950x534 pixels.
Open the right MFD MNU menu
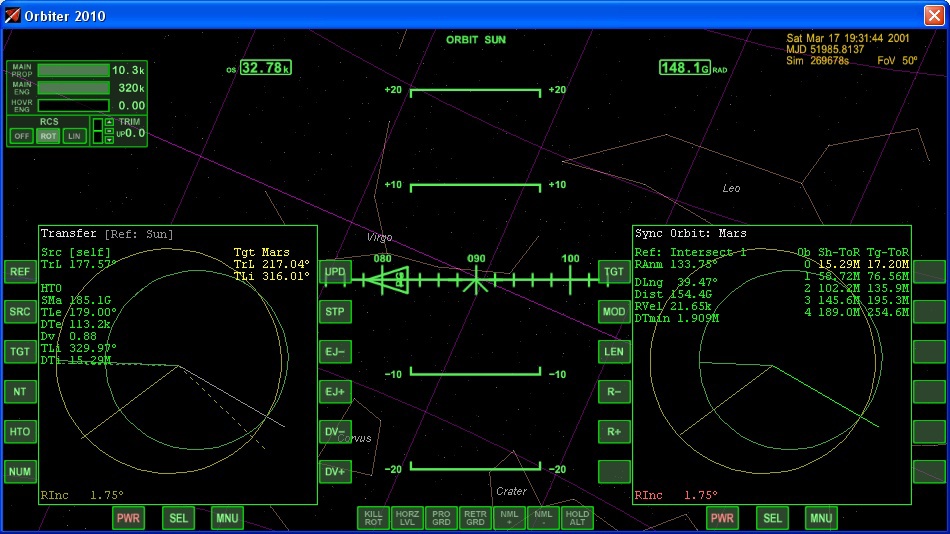pos(821,518)
